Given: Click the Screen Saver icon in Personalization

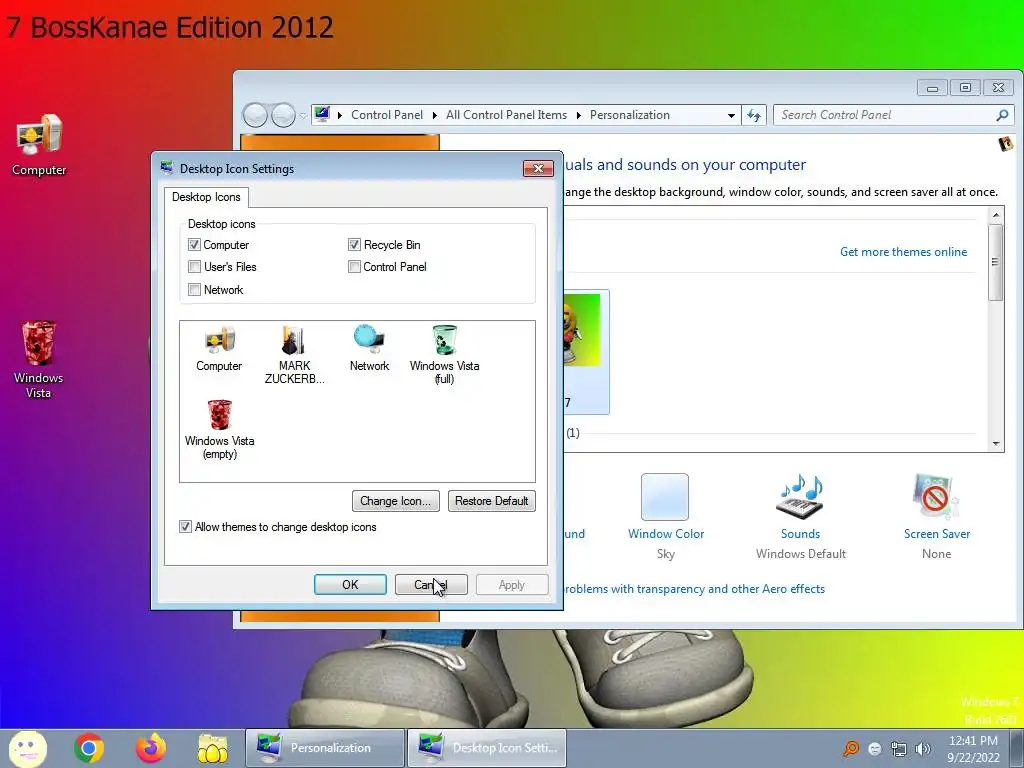Looking at the screenshot, I should click(936, 496).
